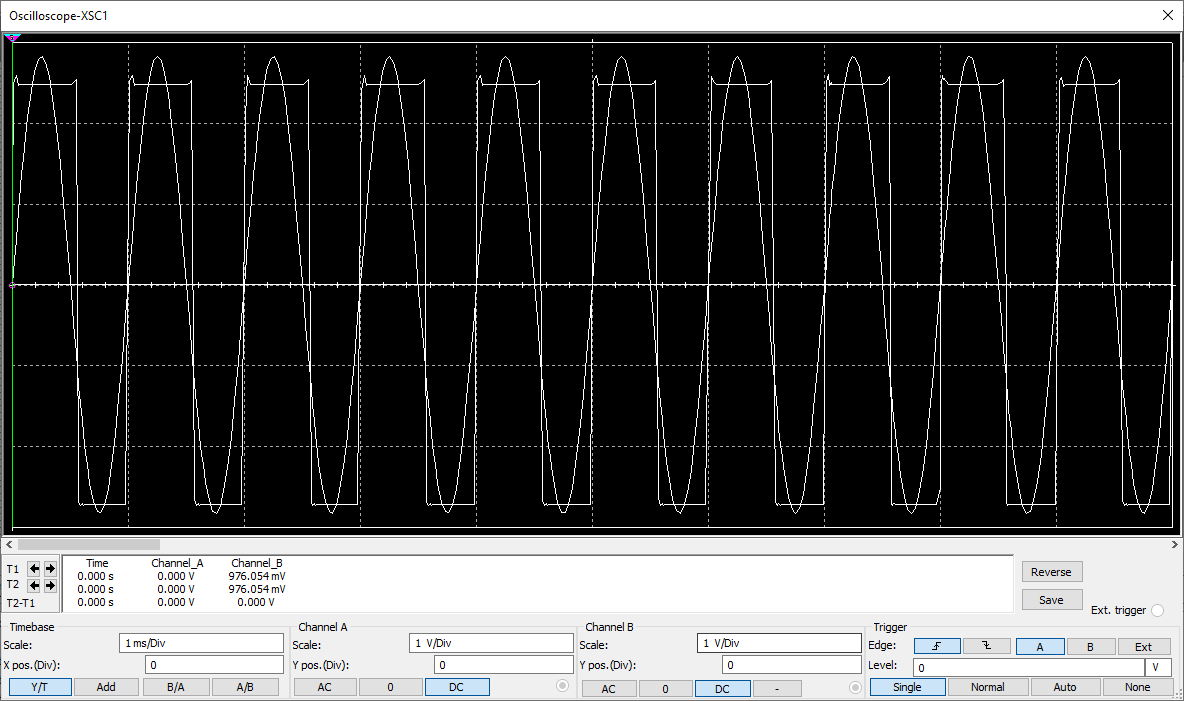
Task: Move the T2 cursor right with its arrow
Action: click(x=50, y=585)
